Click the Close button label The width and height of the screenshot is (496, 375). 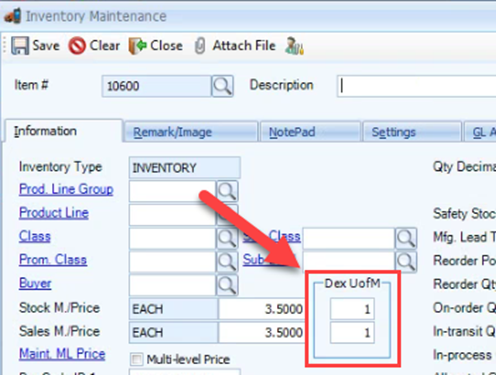(x=166, y=46)
